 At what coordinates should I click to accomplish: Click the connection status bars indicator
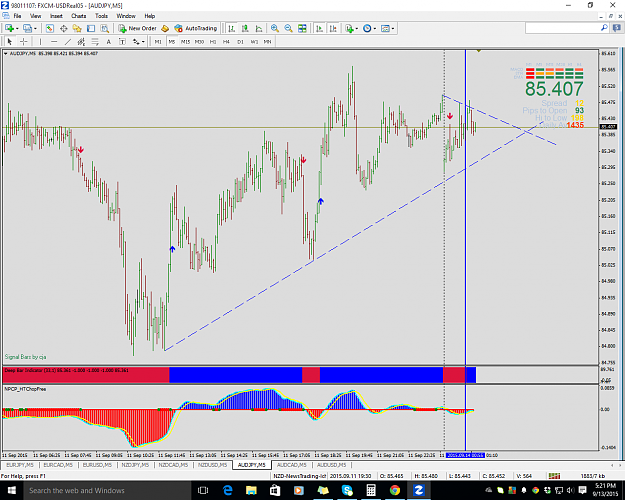tap(554, 476)
